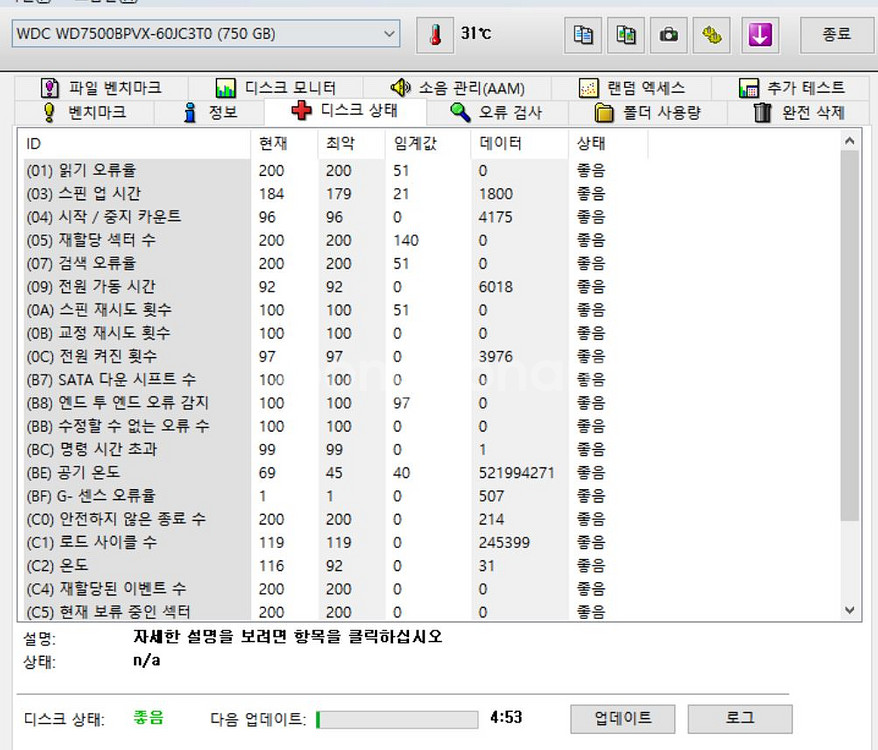Click the copy info to clipboard icon
The height and width of the screenshot is (750, 878).
click(x=583, y=35)
